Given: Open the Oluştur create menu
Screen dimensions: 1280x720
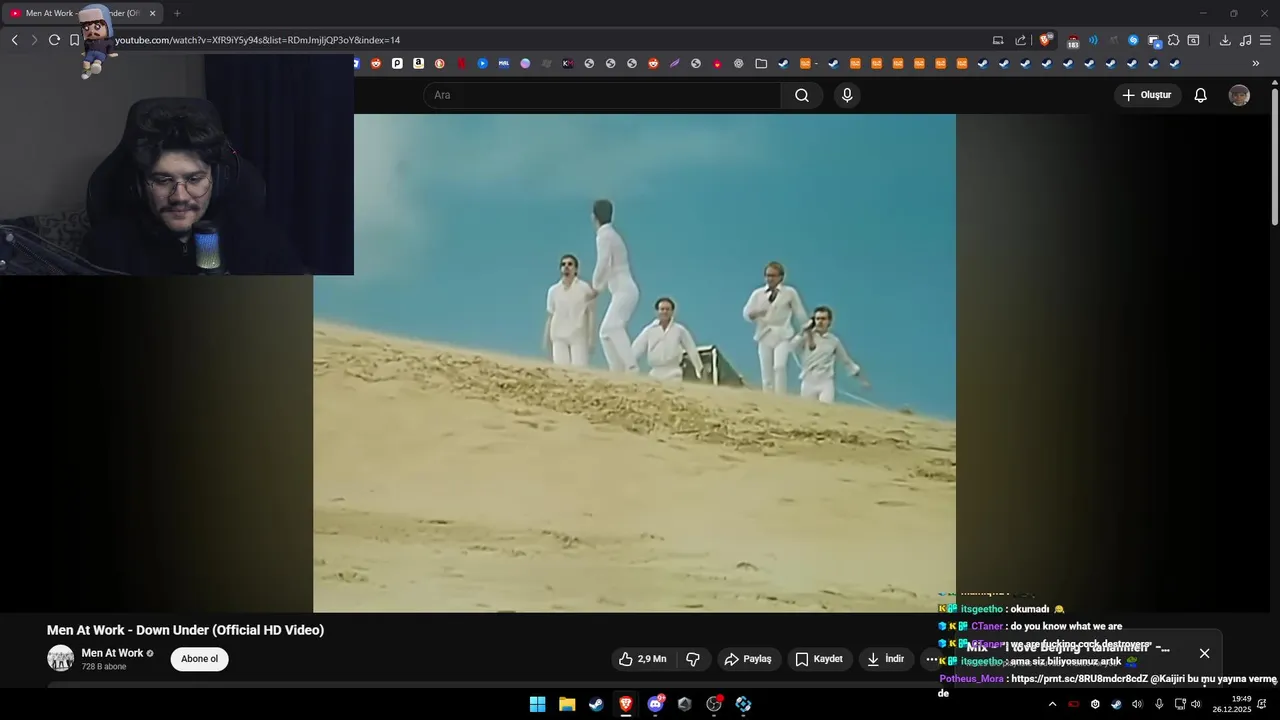Looking at the screenshot, I should click(x=1148, y=95).
